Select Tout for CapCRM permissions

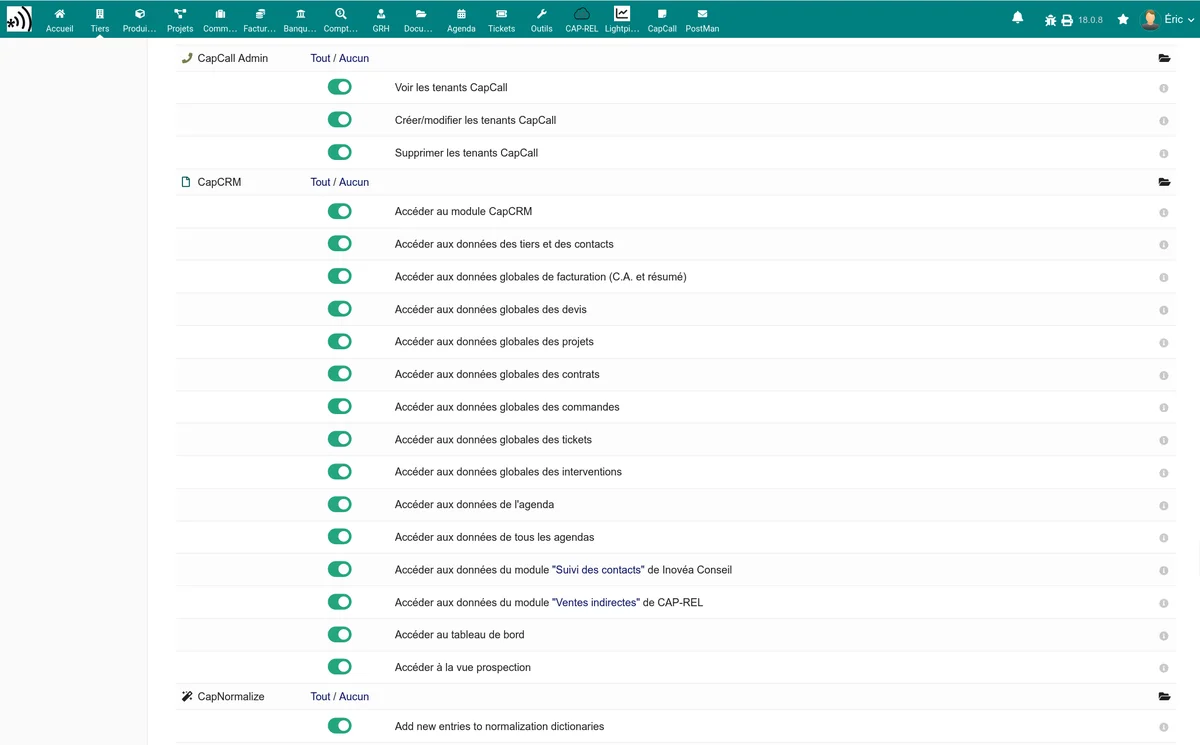(320, 182)
